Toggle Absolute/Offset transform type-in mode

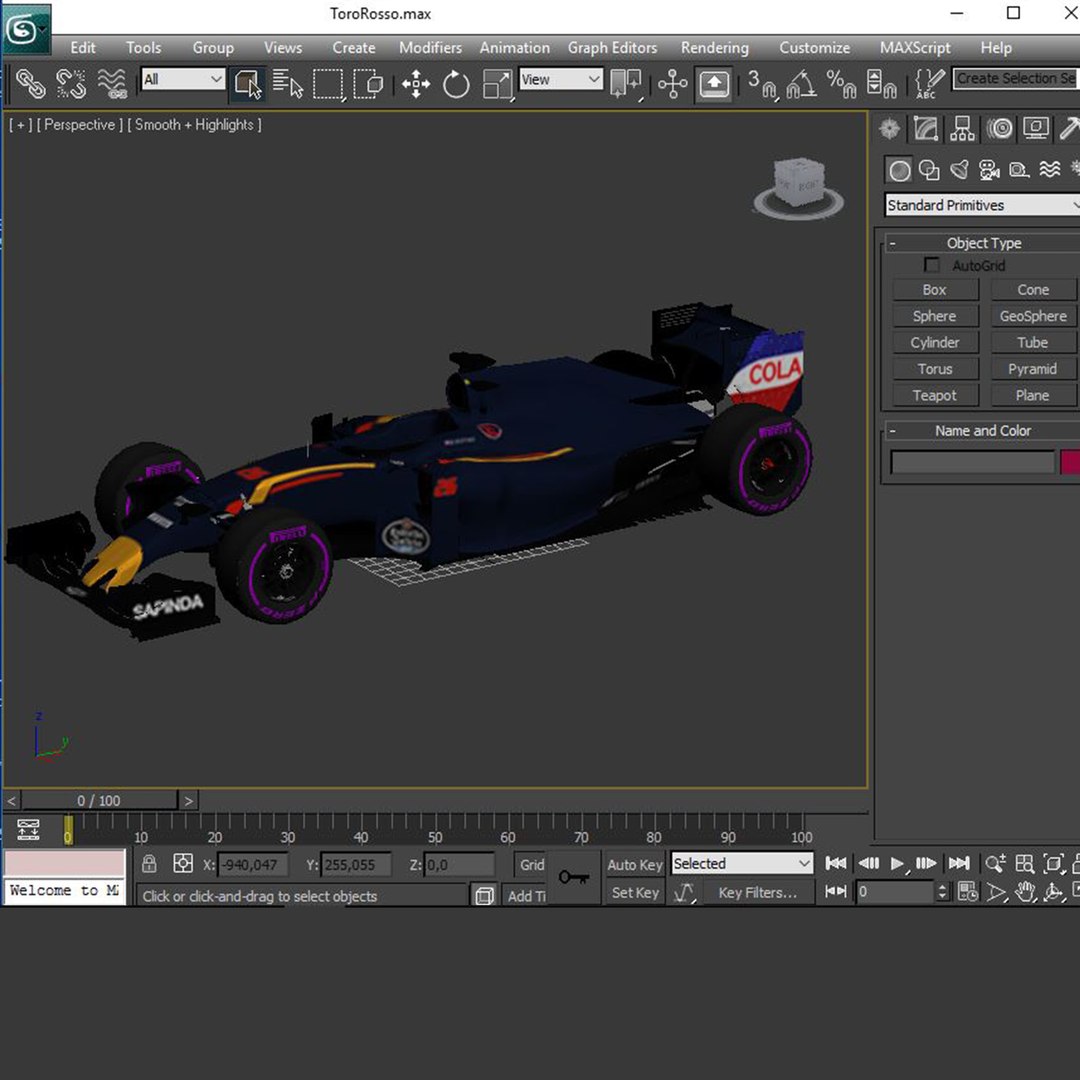pos(183,864)
